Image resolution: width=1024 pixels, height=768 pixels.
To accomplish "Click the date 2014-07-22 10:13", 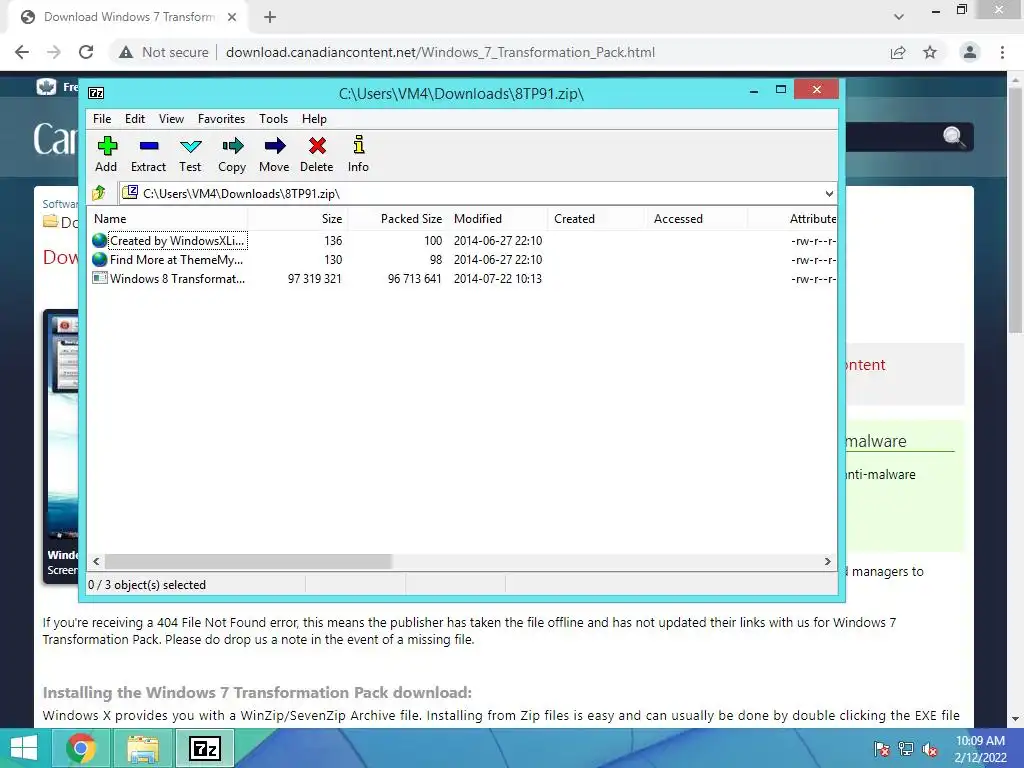I will (498, 278).
